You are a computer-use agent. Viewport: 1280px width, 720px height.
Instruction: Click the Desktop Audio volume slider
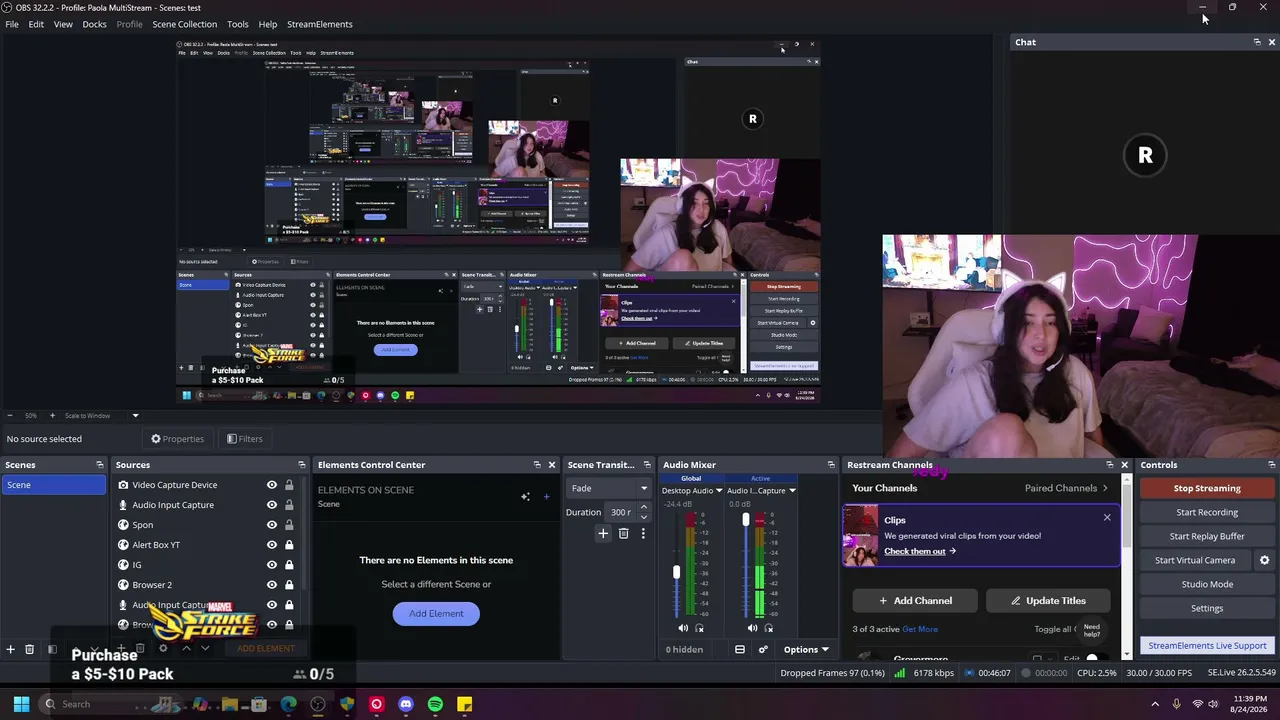676,567
